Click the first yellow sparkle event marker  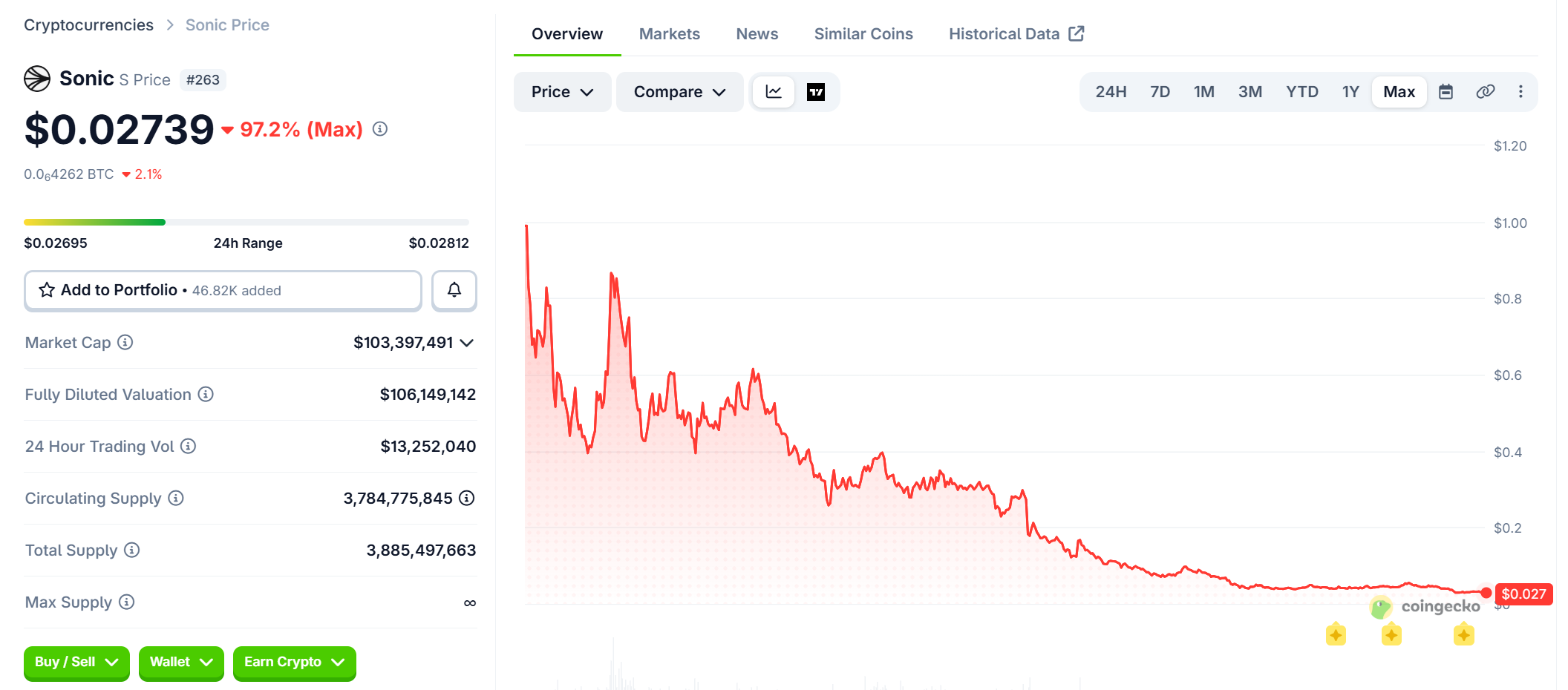coord(1336,634)
